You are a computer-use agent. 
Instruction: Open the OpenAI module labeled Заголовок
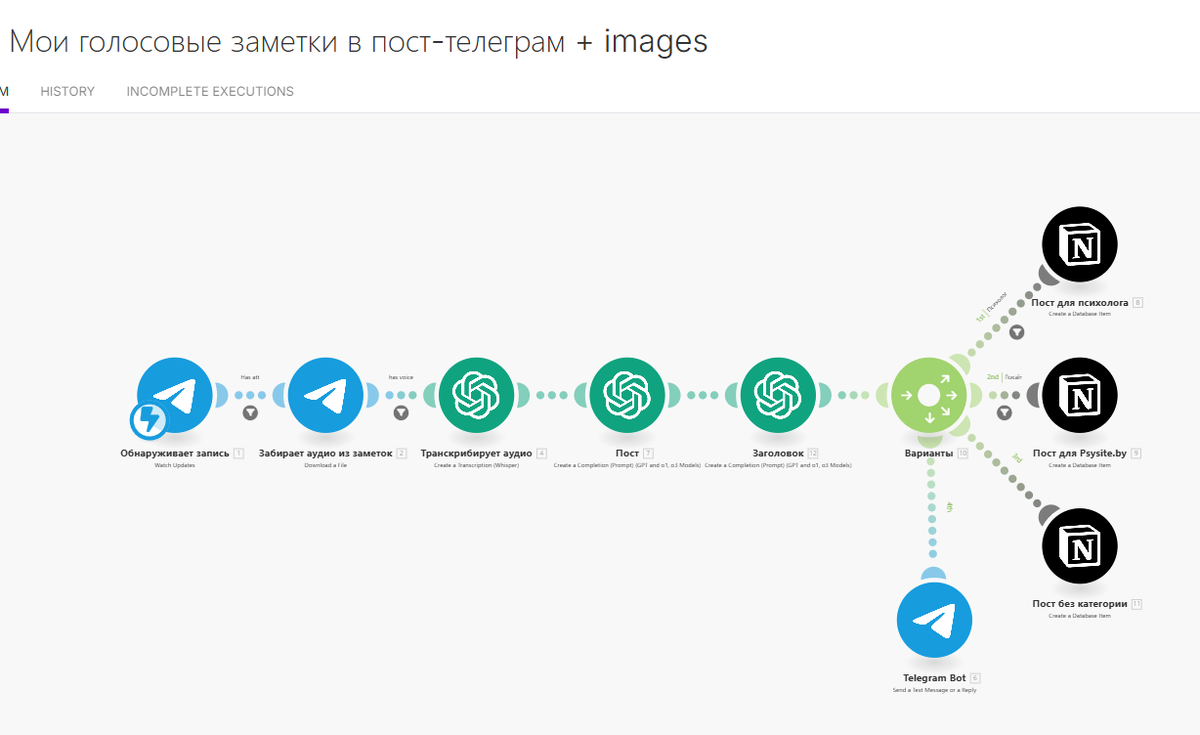[x=779, y=395]
